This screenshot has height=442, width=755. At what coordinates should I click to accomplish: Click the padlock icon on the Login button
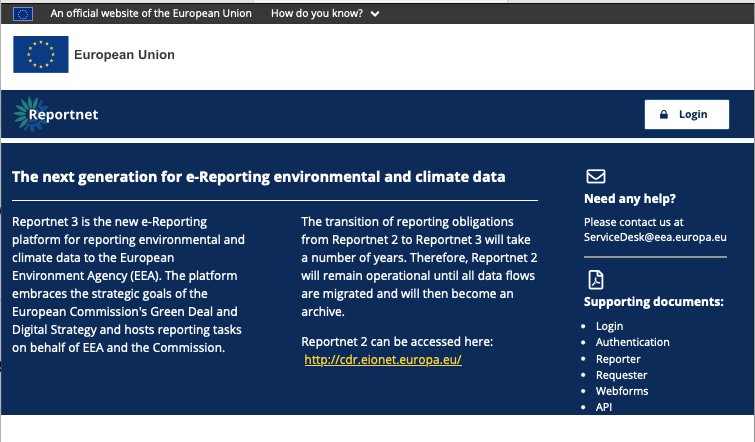tap(663, 114)
